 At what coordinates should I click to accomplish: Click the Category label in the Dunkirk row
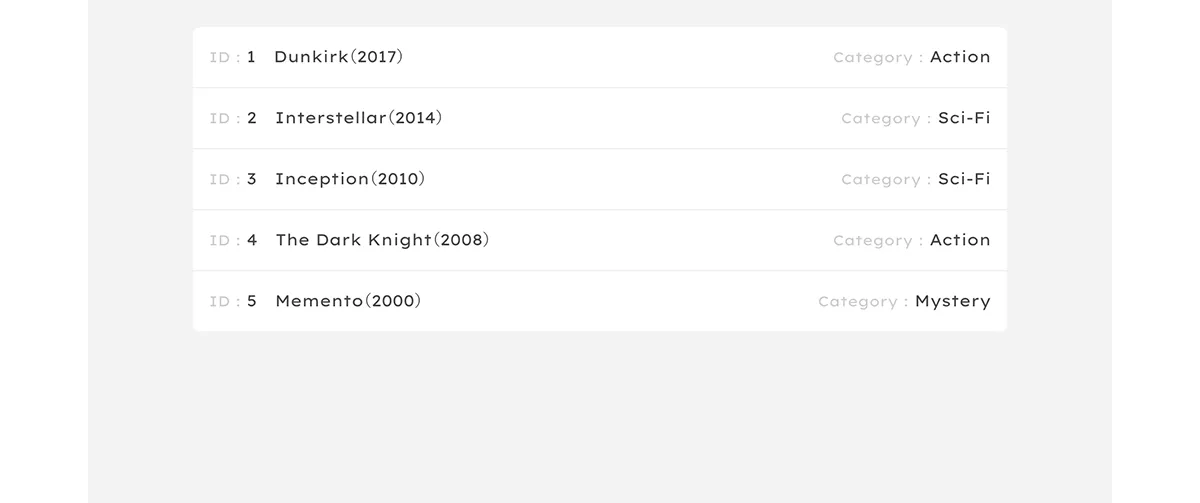[x=873, y=58]
